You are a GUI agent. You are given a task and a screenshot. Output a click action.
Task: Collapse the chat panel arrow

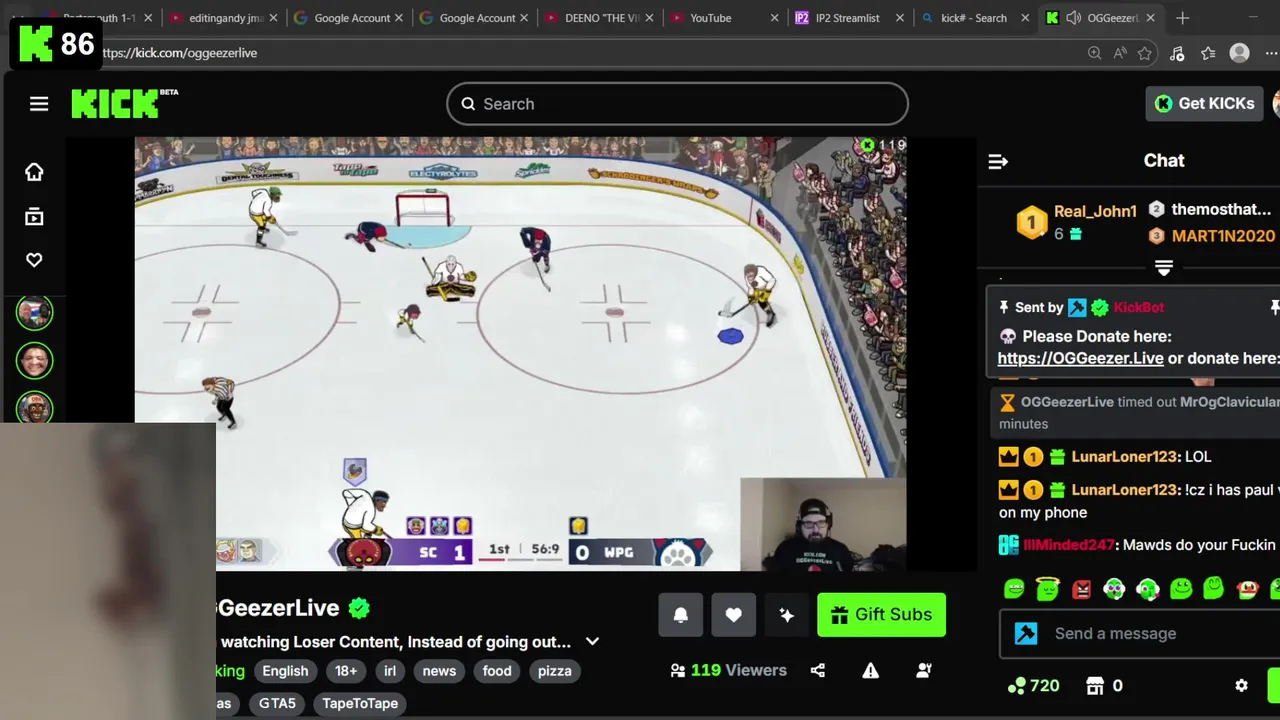point(998,161)
